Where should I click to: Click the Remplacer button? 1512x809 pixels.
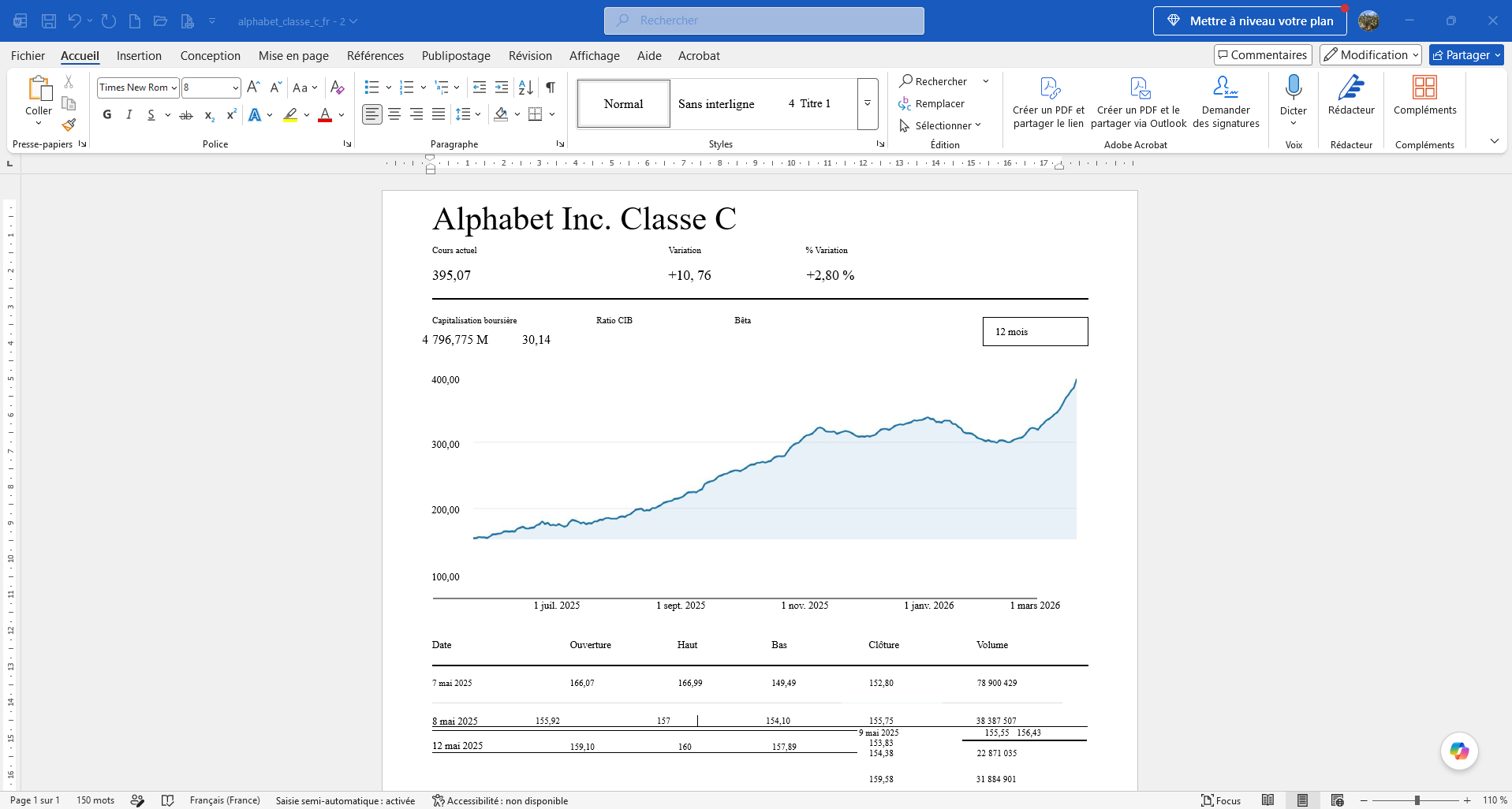(931, 103)
